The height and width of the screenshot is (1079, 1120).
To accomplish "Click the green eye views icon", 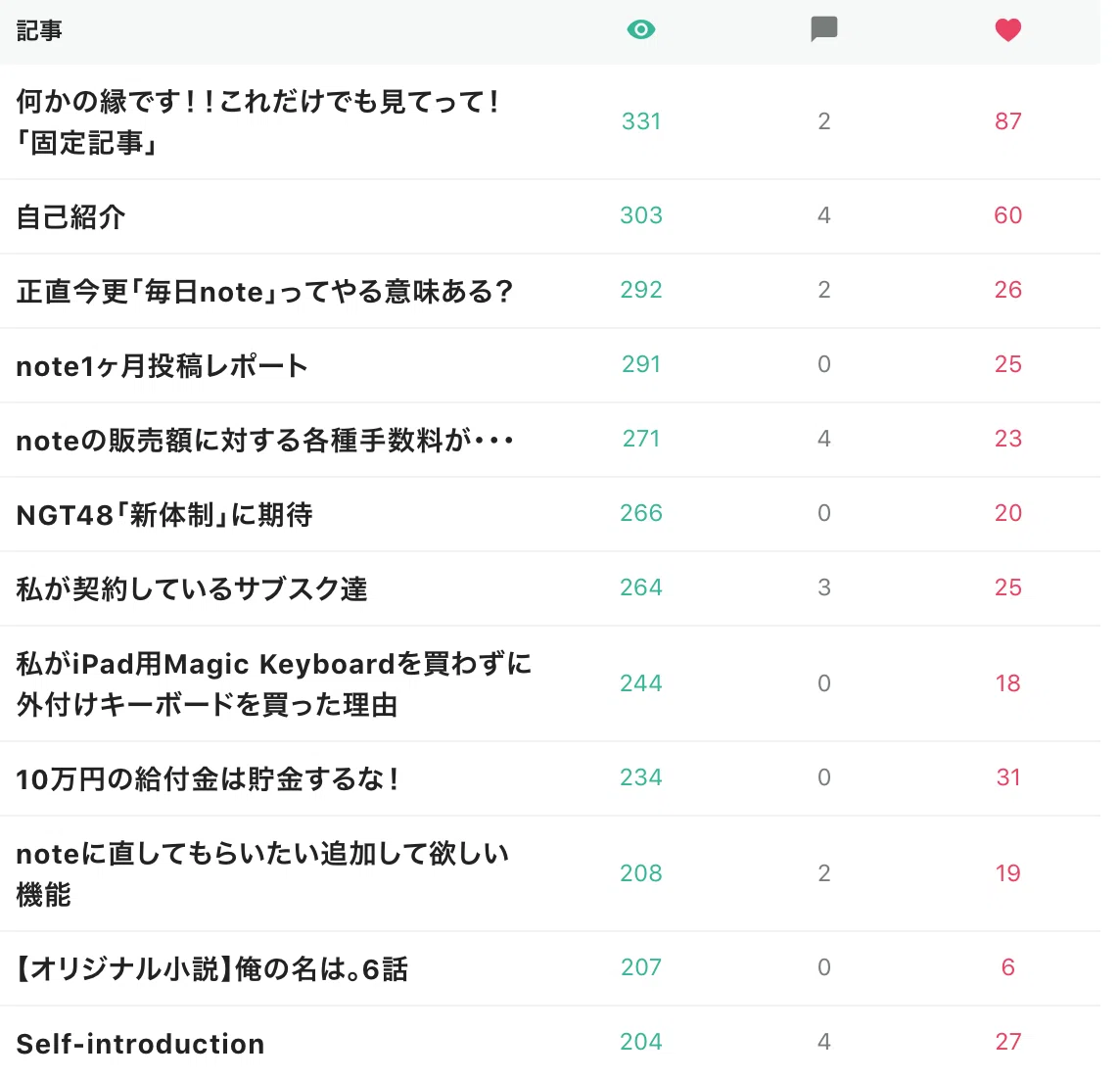I will [x=640, y=29].
